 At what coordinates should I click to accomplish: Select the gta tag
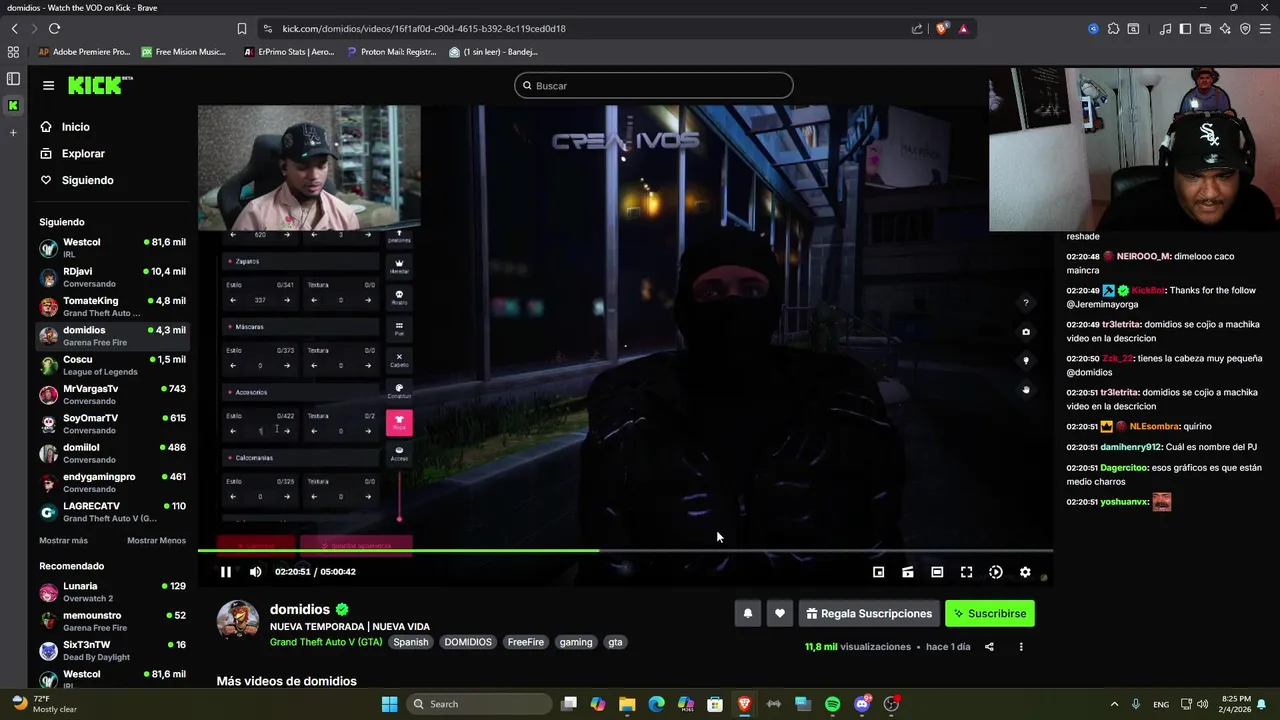click(616, 642)
